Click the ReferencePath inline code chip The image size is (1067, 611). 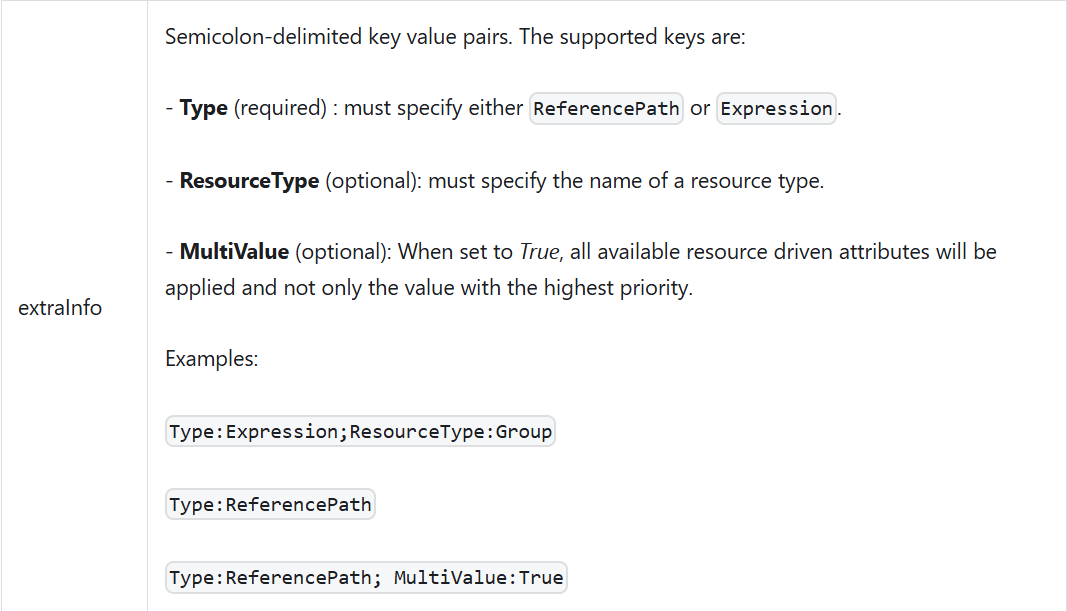pyautogui.click(x=606, y=108)
